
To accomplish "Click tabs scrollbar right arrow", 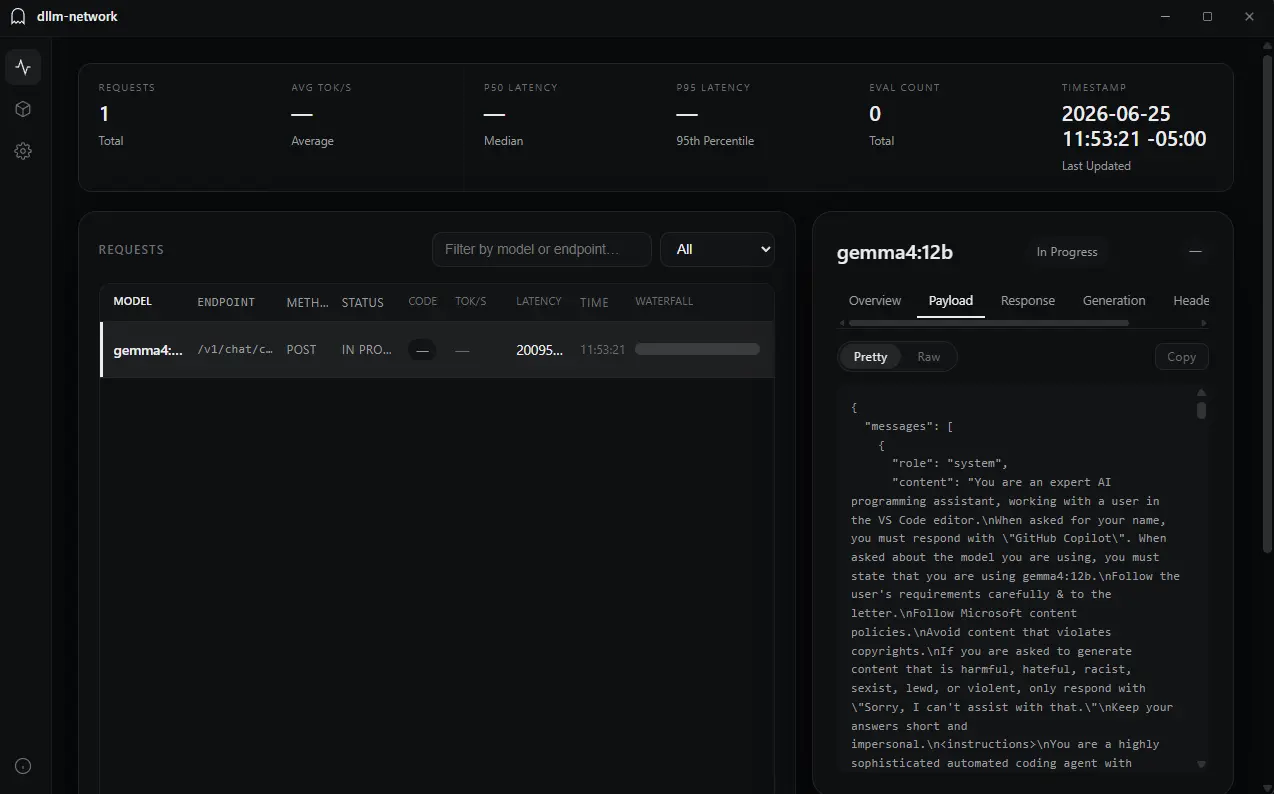I will click(x=1203, y=323).
